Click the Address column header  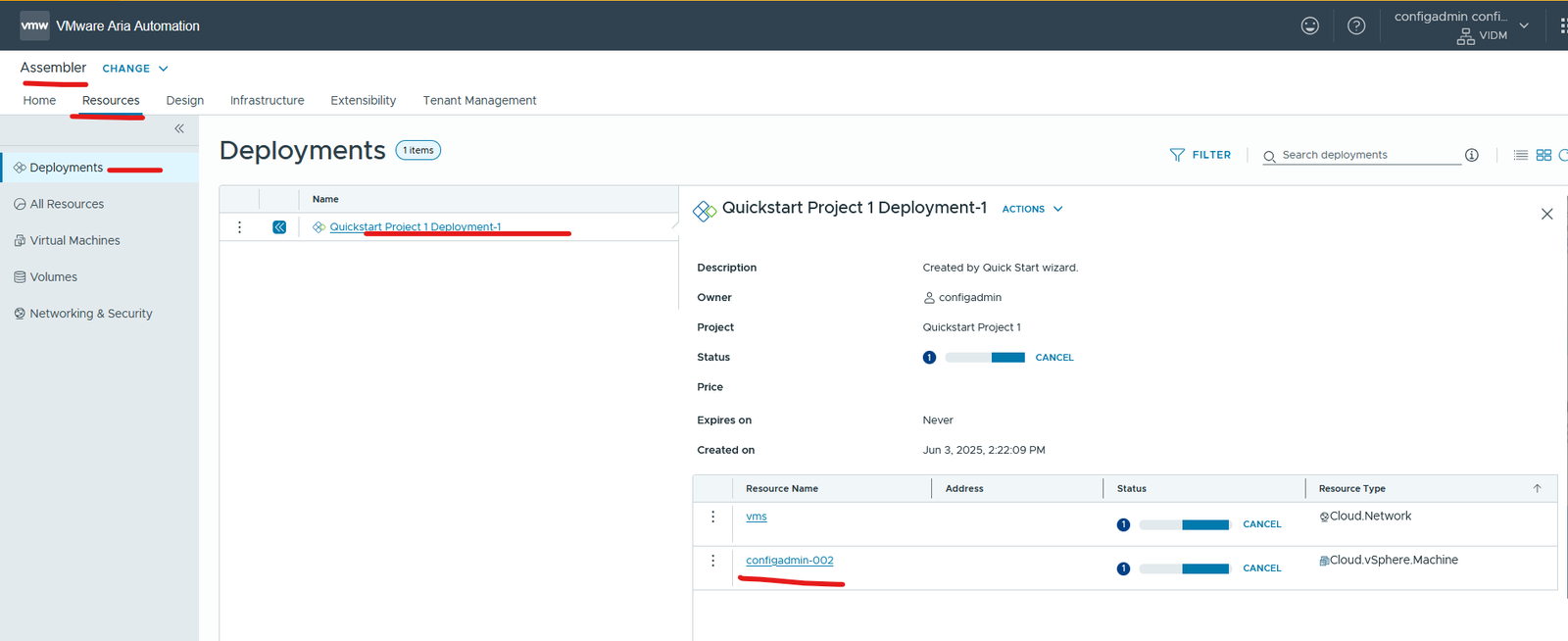pyautogui.click(x=964, y=488)
